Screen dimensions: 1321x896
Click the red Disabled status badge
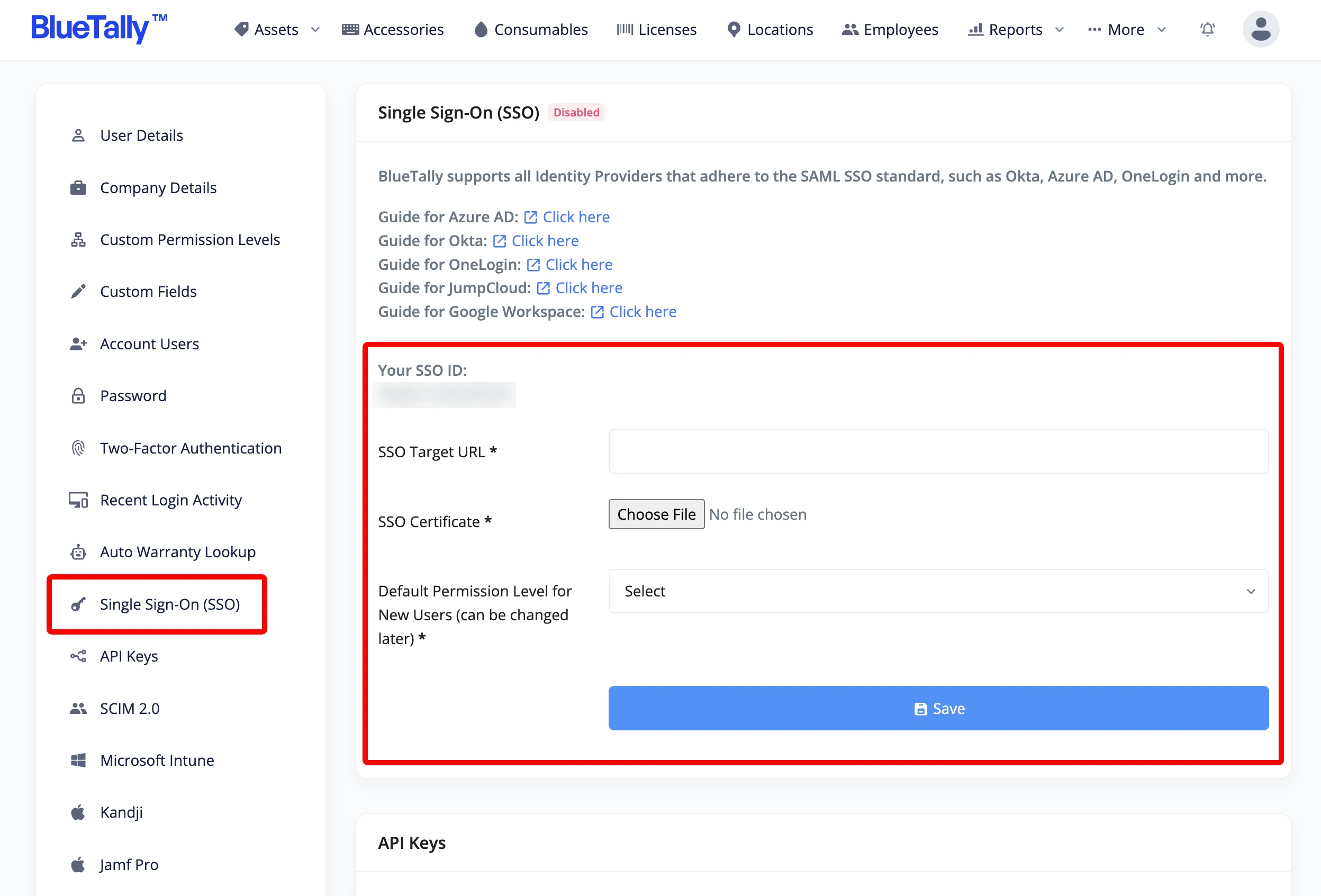(576, 113)
